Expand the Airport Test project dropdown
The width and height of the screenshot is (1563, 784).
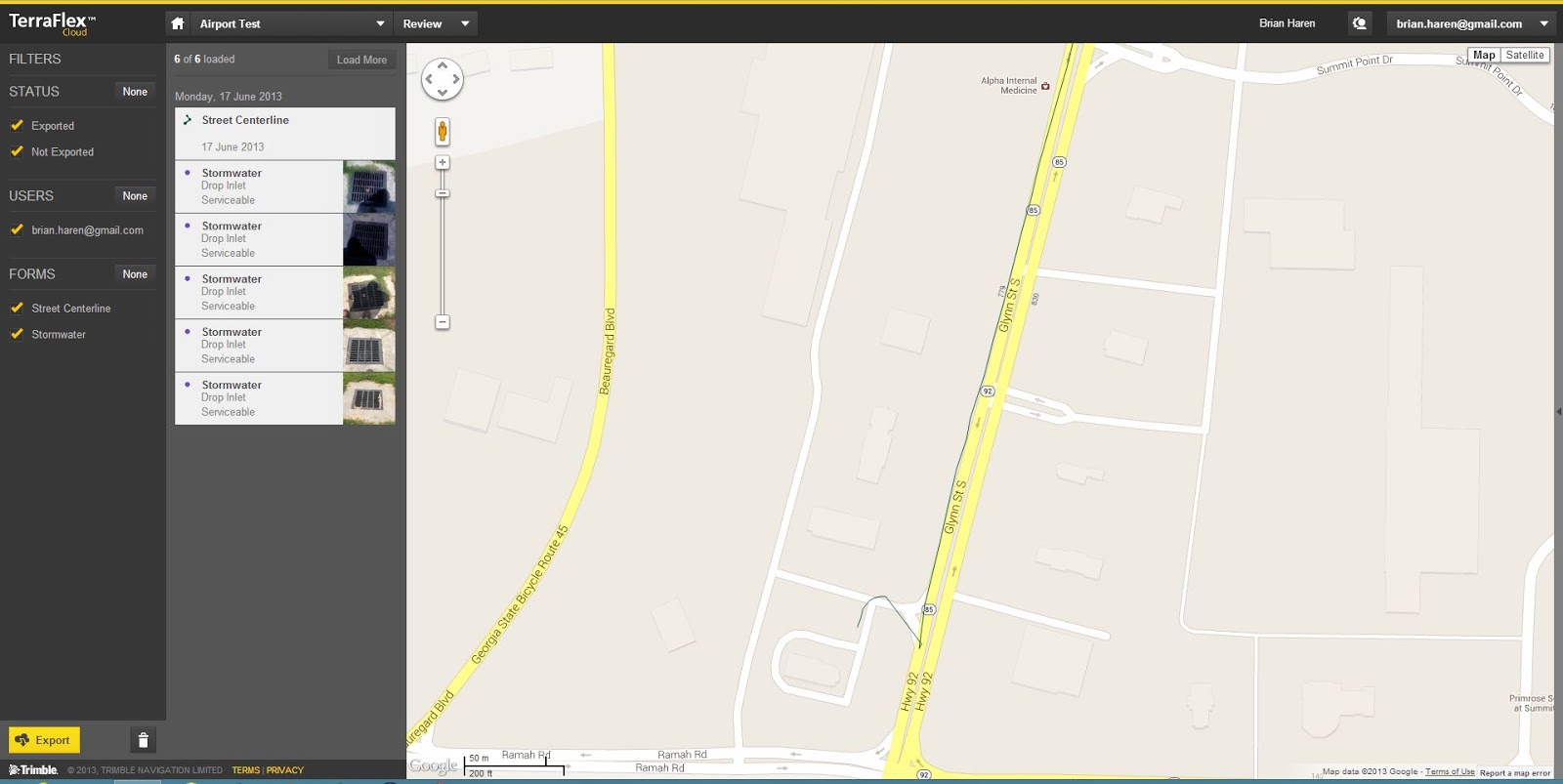coord(380,23)
